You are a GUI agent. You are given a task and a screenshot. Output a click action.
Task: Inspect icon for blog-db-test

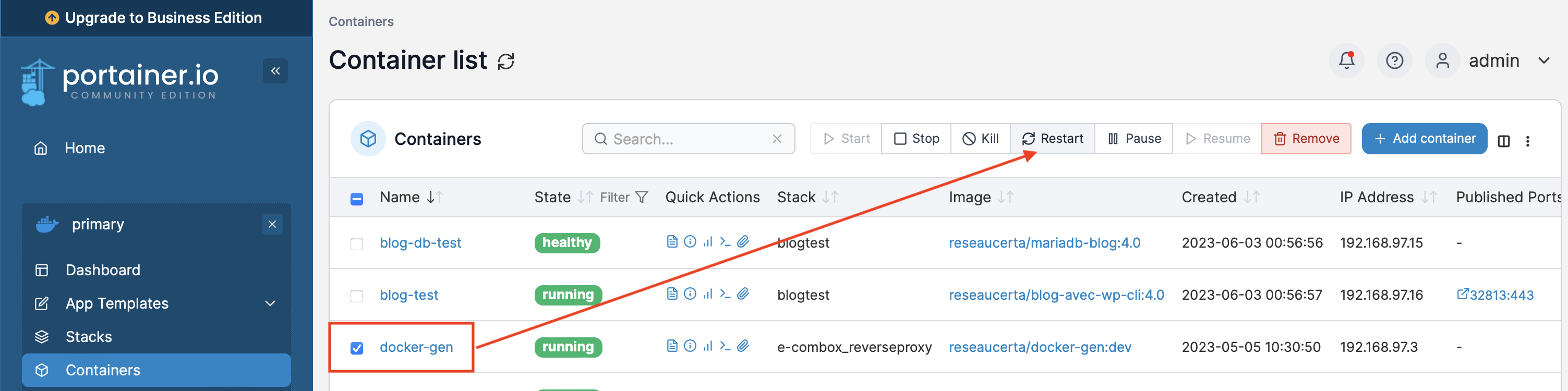(x=690, y=242)
